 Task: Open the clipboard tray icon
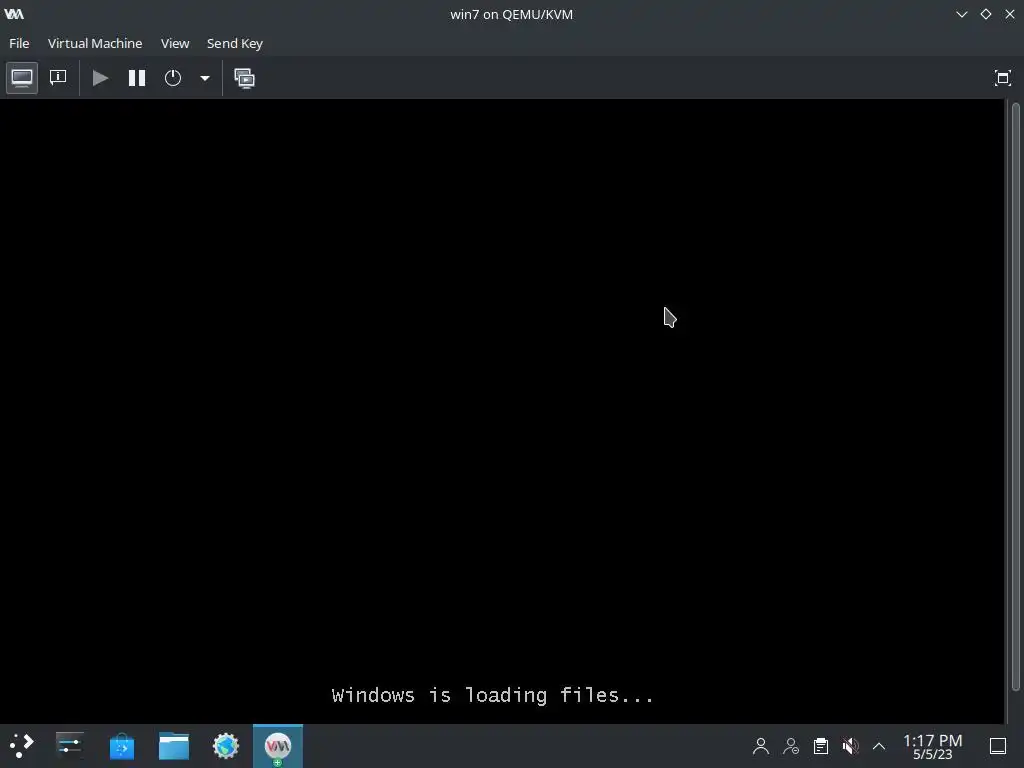point(821,746)
